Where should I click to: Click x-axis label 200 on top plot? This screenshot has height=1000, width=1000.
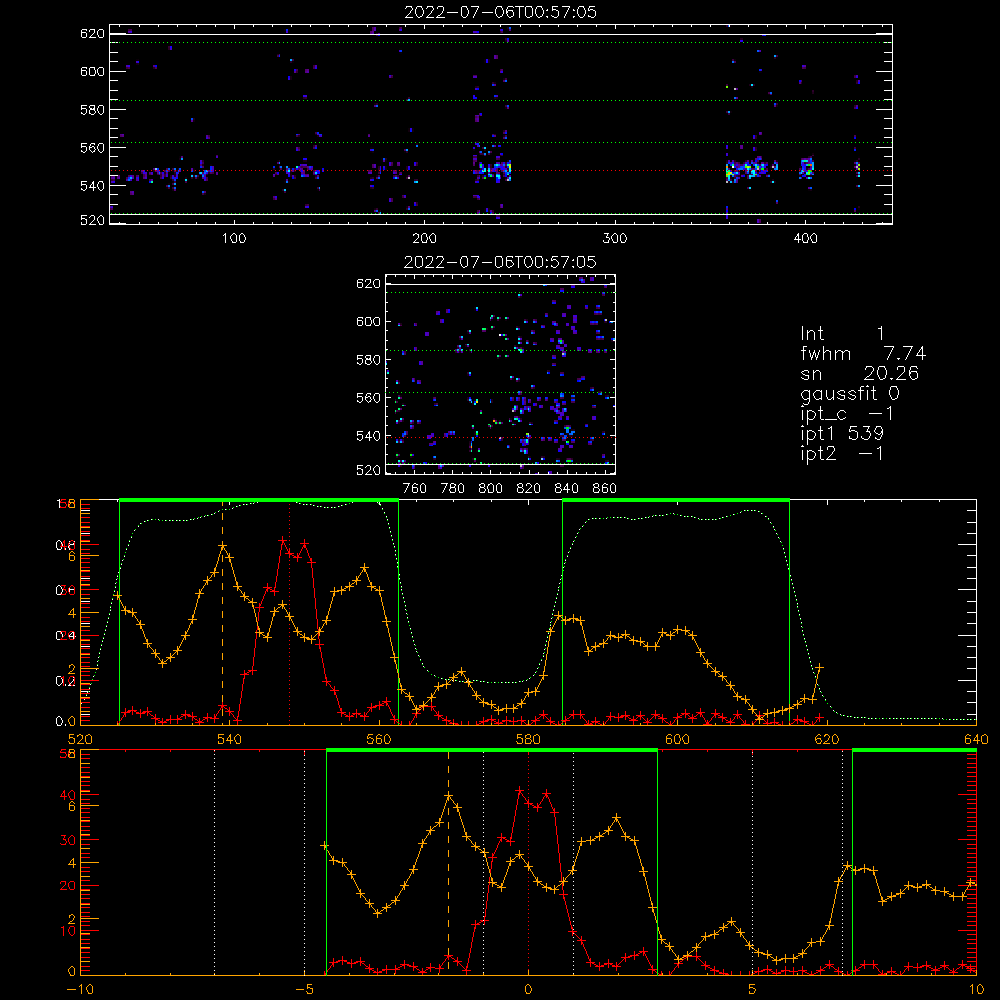point(424,239)
